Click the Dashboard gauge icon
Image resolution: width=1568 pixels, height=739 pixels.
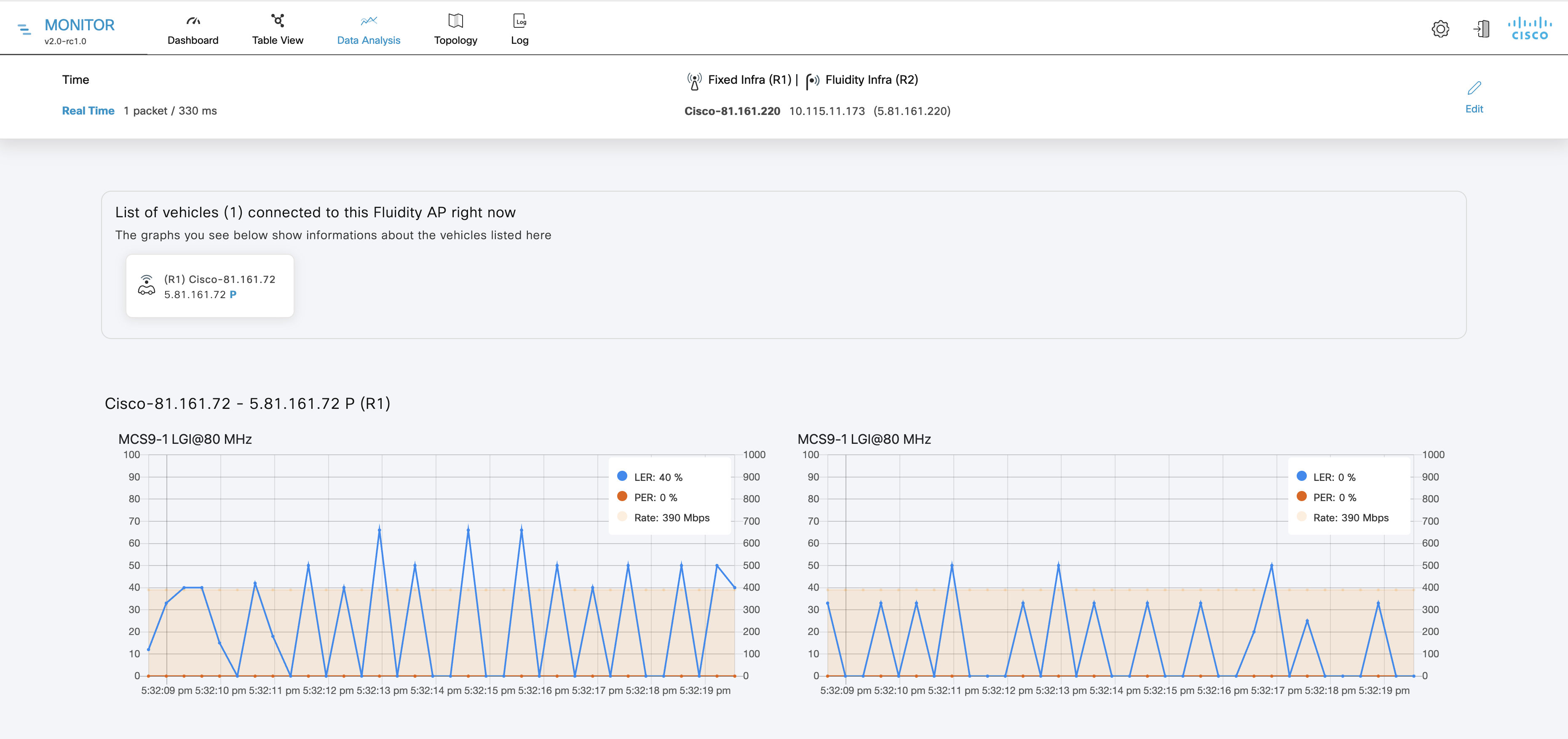pos(193,21)
